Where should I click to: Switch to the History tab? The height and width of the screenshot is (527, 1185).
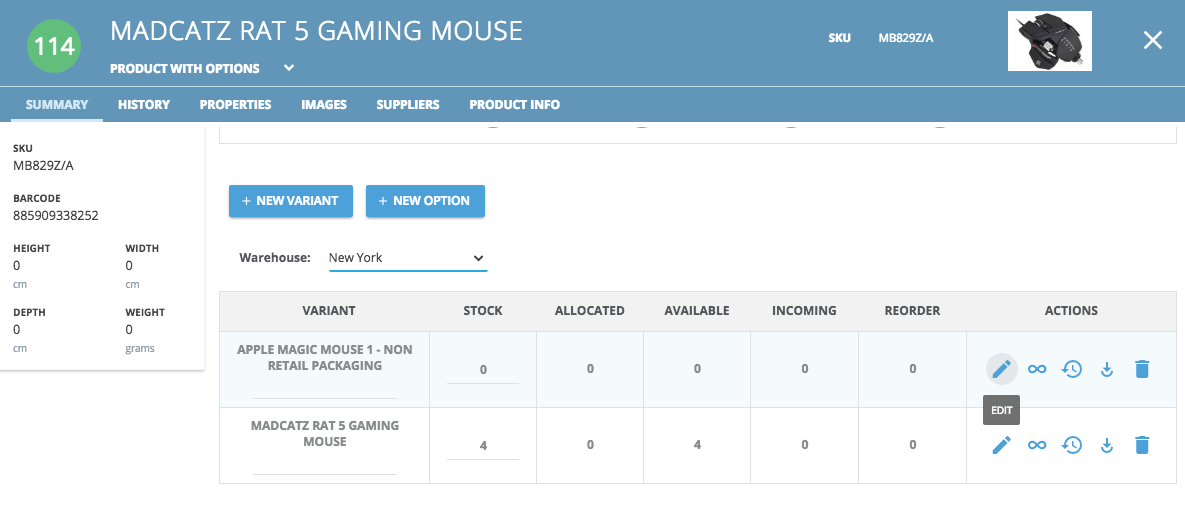pos(144,104)
